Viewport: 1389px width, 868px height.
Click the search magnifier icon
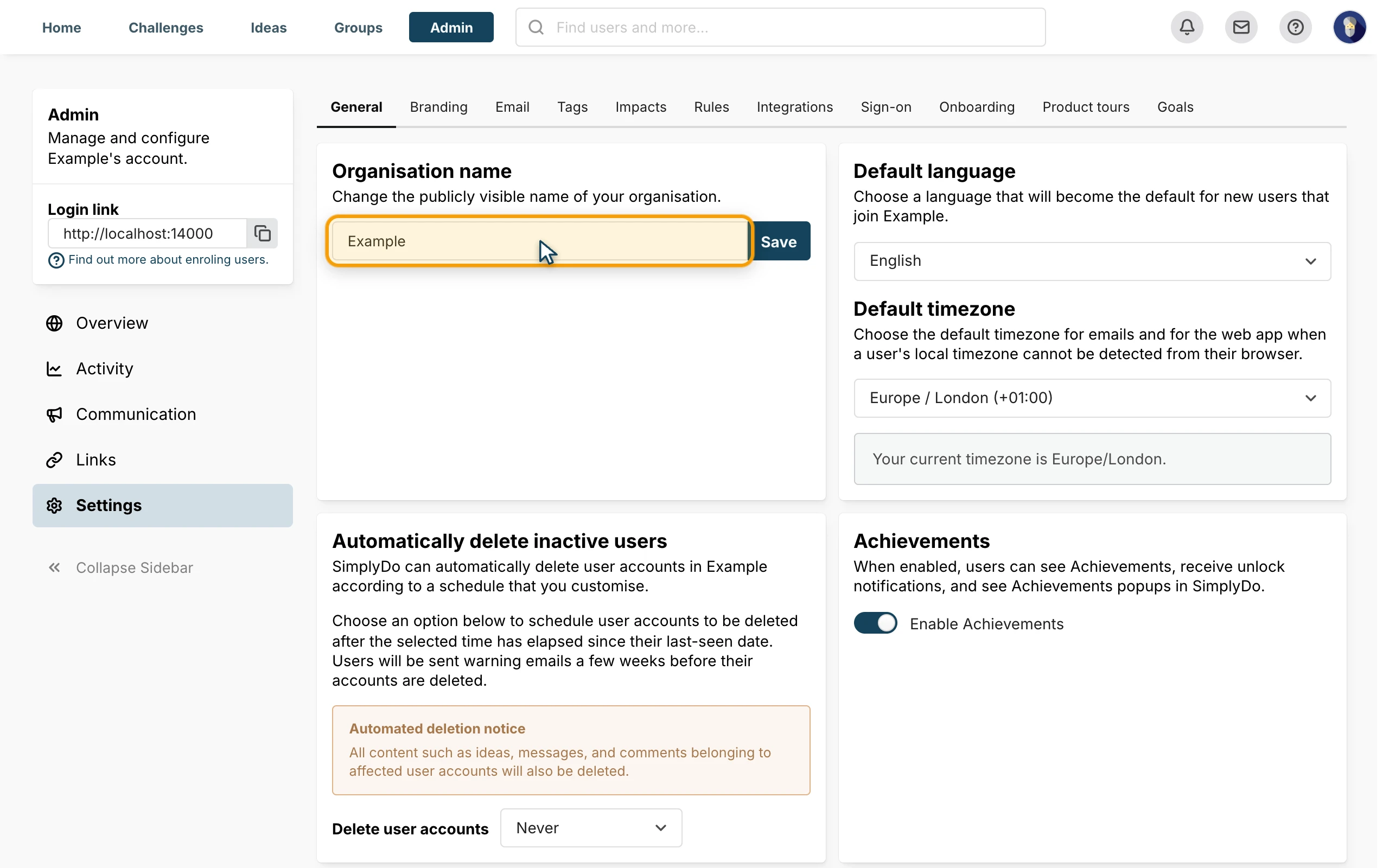click(536, 27)
